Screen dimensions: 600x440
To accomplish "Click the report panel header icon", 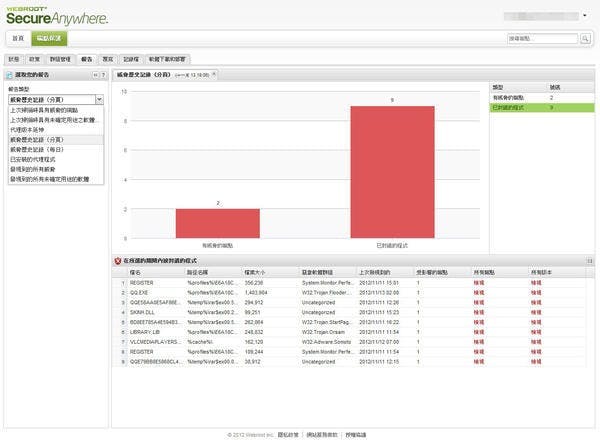I will tap(11, 75).
